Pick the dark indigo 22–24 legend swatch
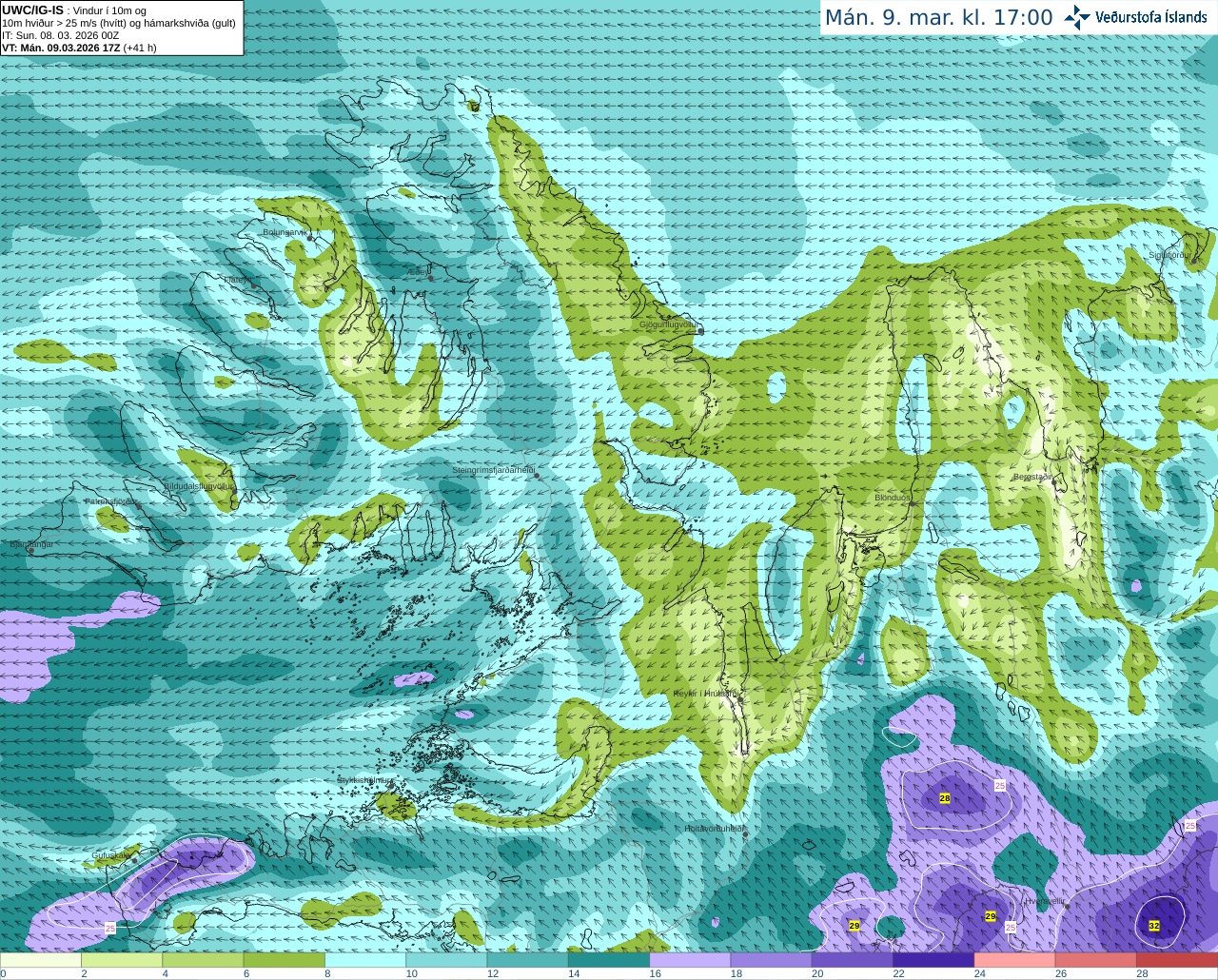Screen dimensions: 1218x980 [x=933, y=960]
